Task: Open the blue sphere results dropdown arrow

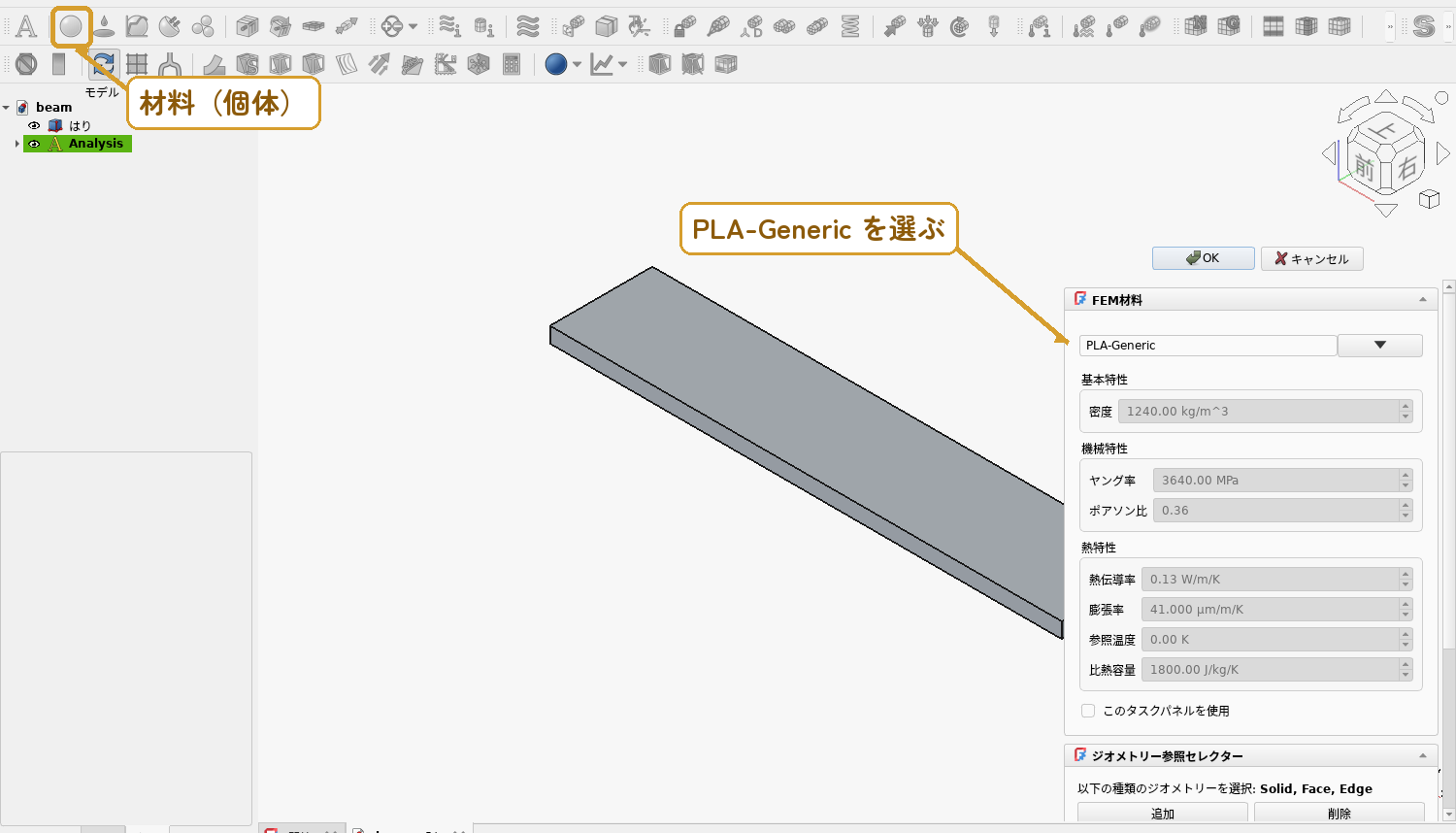Action: (577, 64)
